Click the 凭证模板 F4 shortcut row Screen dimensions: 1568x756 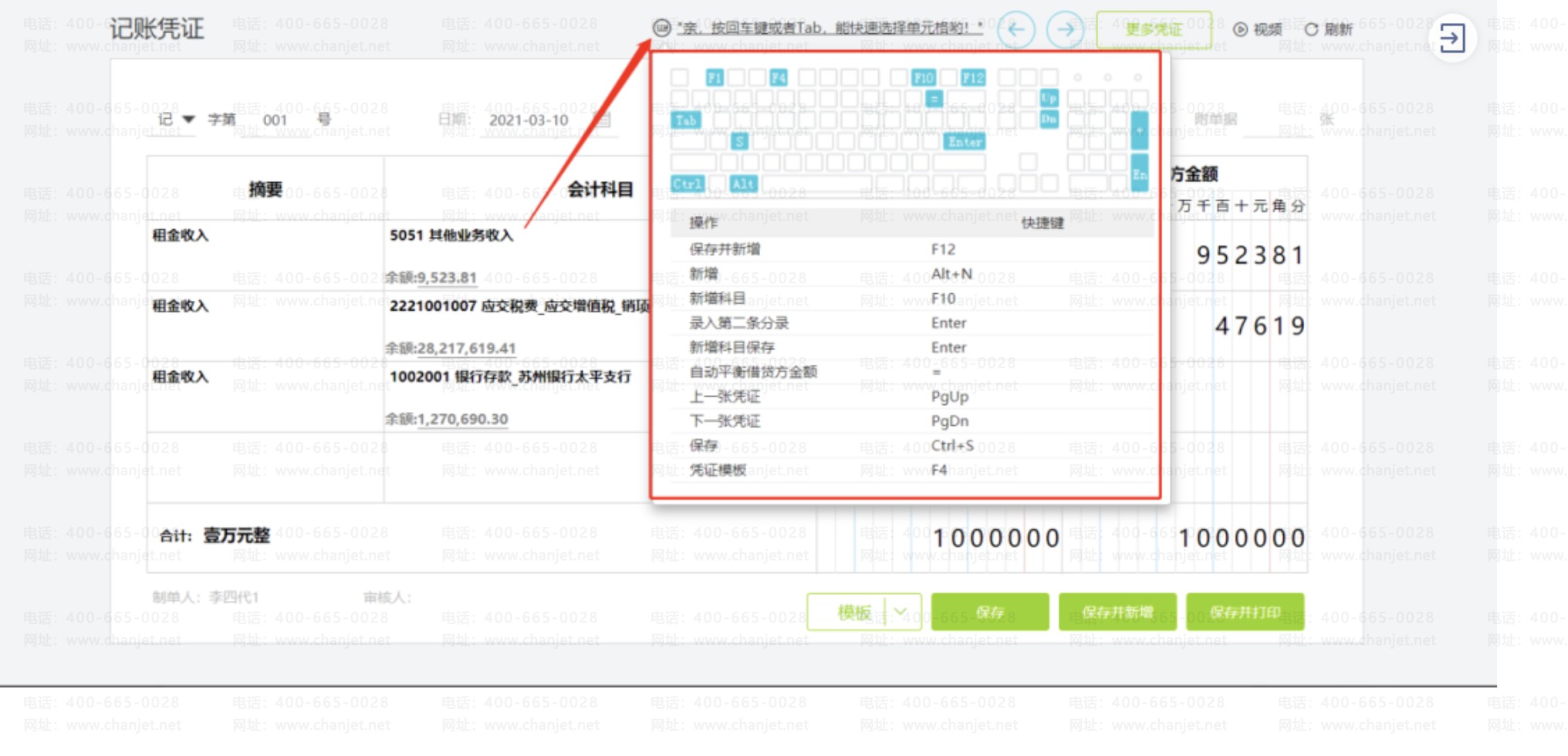[912, 471]
